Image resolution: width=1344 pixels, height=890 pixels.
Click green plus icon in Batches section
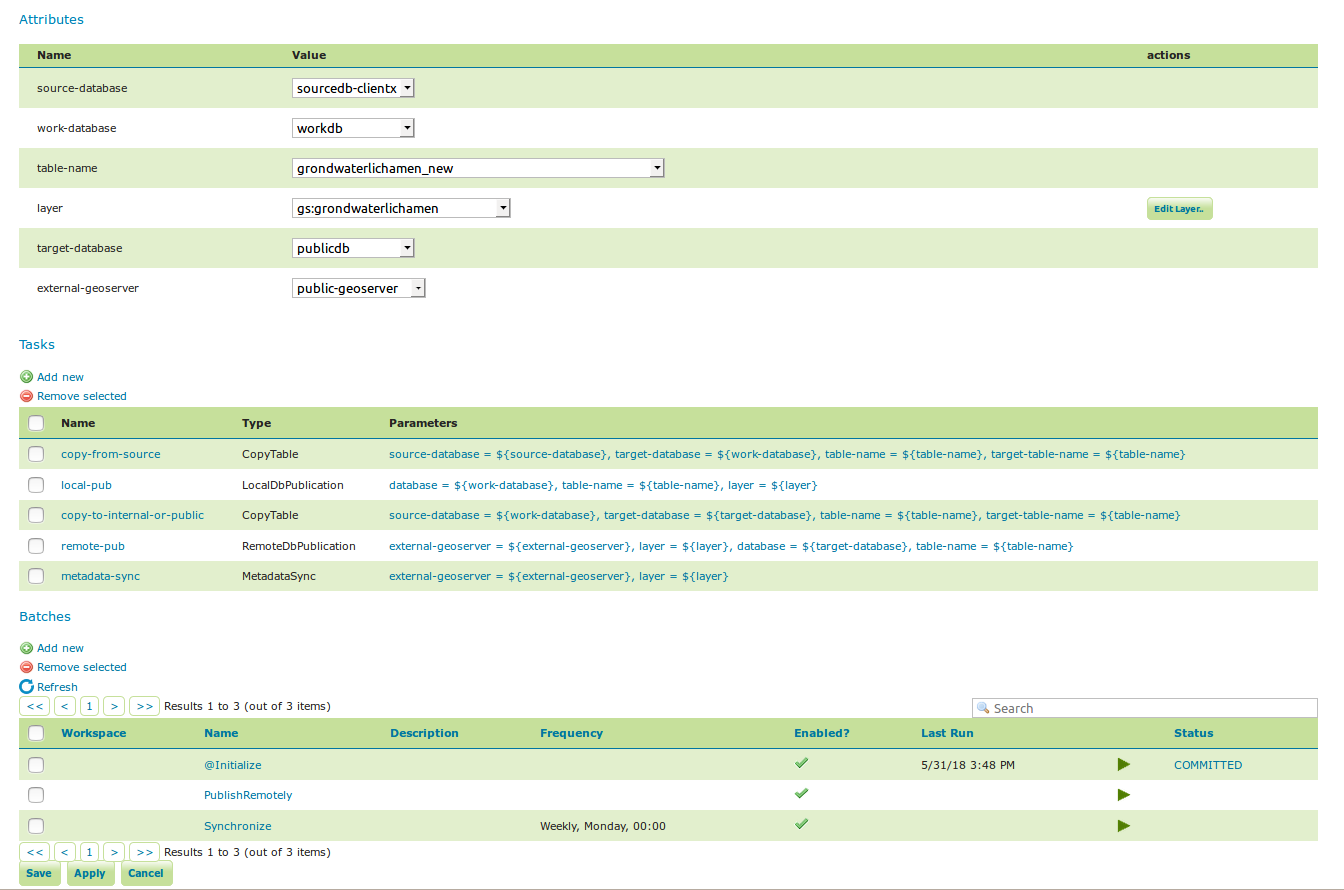(x=26, y=648)
